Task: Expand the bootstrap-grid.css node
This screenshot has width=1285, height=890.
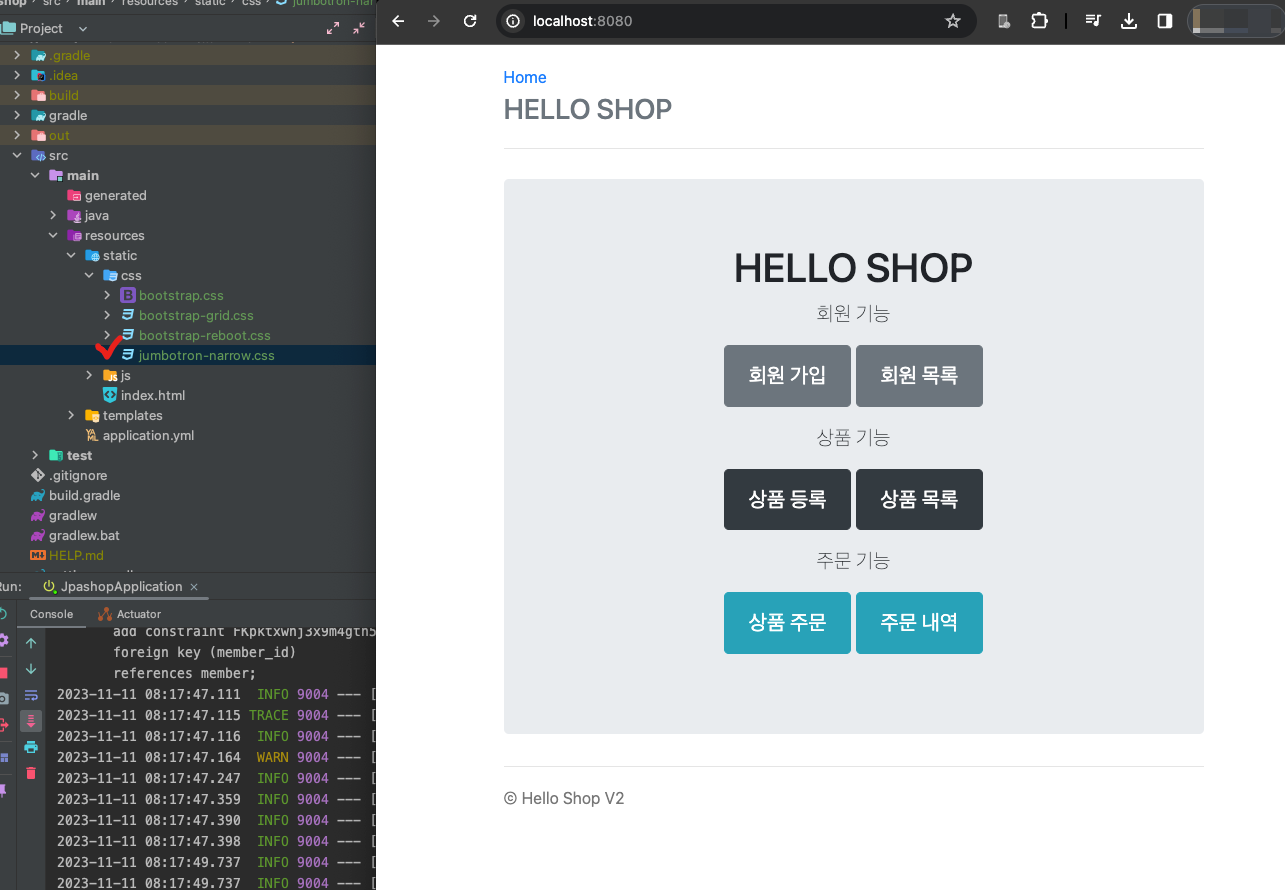Action: pos(107,315)
